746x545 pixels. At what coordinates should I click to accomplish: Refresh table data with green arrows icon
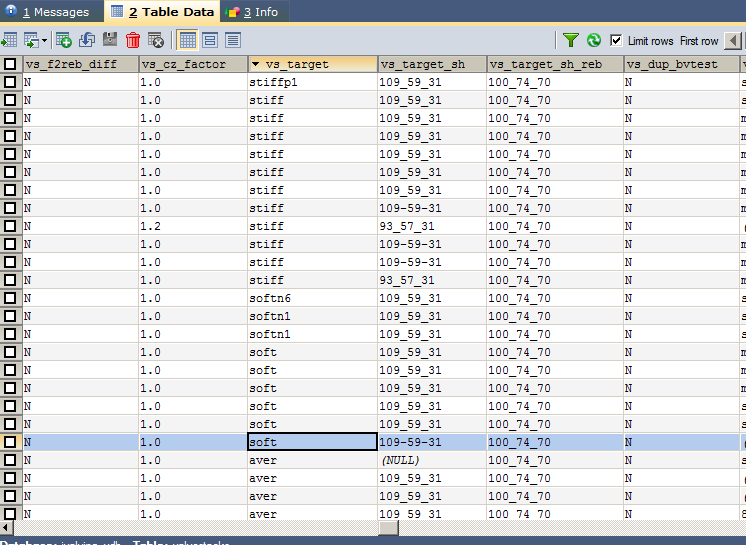594,40
